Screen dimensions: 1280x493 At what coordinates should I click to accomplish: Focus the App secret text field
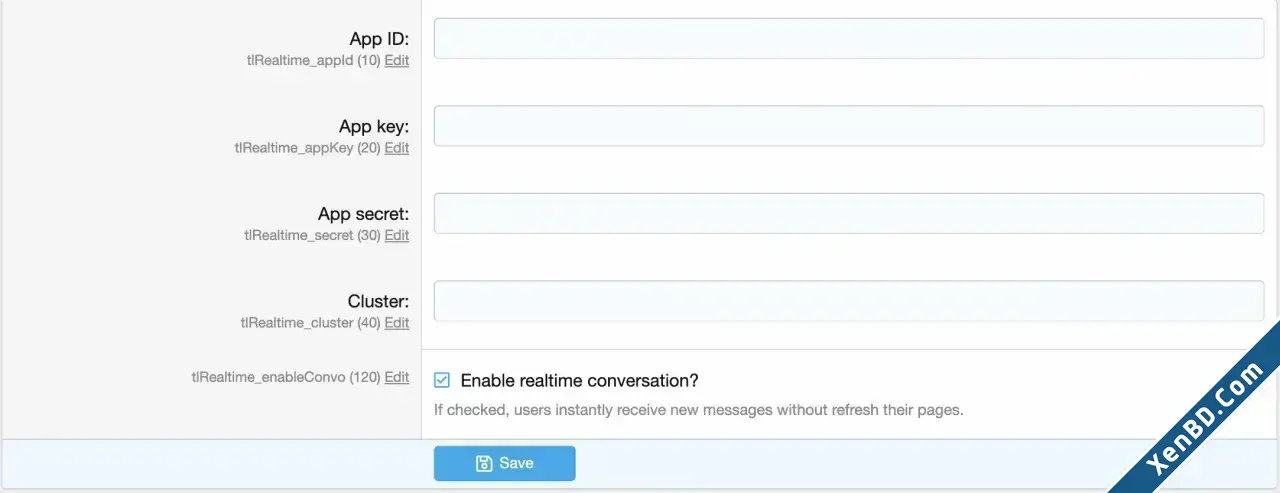849,213
